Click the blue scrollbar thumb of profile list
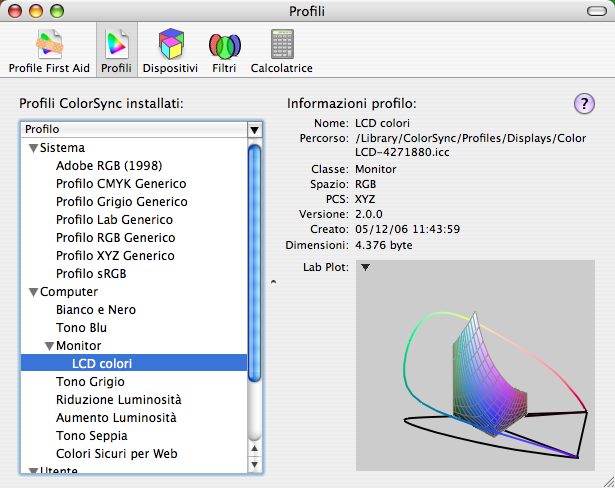615x488 pixels. pyautogui.click(x=255, y=263)
